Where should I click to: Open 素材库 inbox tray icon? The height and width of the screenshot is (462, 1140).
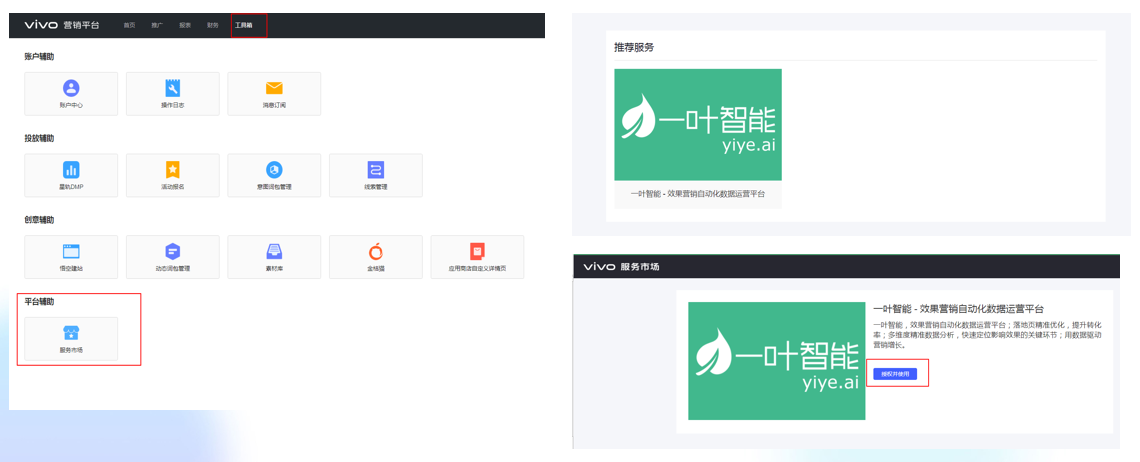tap(274, 252)
